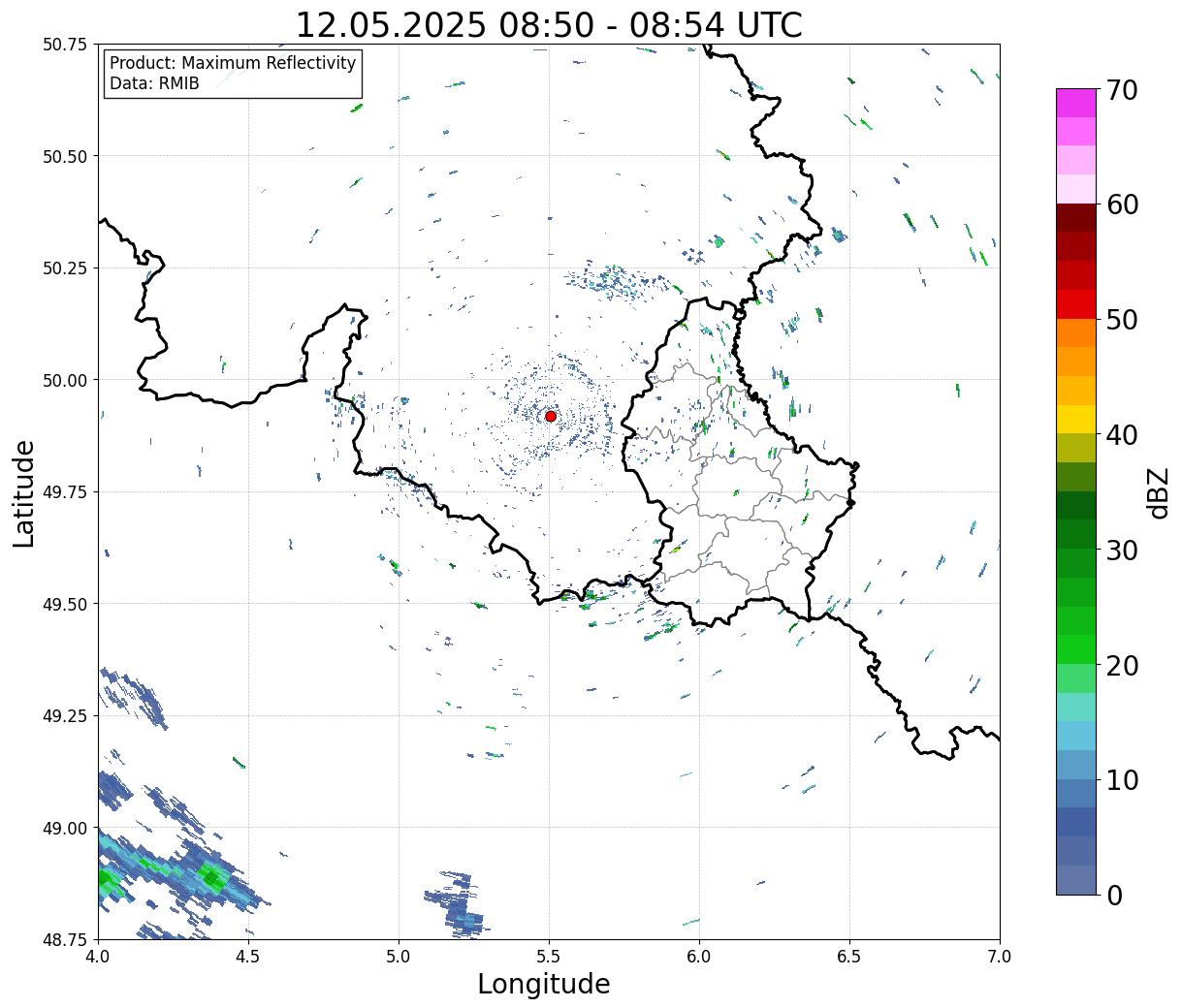Click the colorbar tick label 0
Screen dimensions: 1182x1008
coord(1113,896)
